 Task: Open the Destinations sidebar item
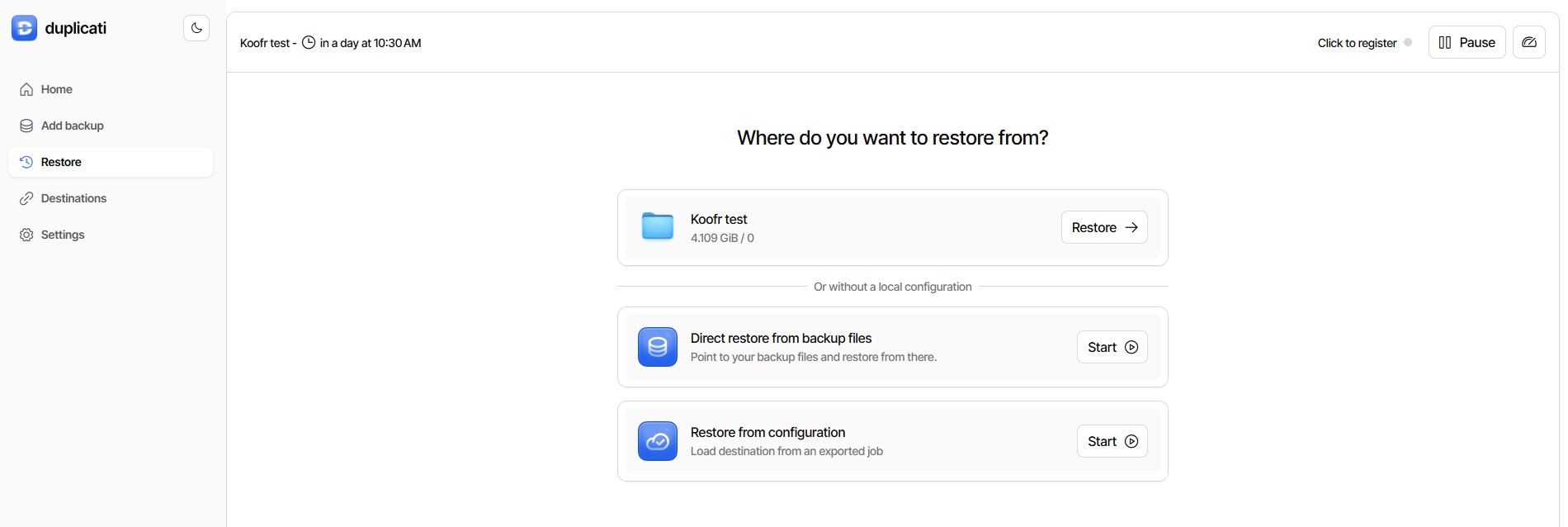[x=111, y=198]
